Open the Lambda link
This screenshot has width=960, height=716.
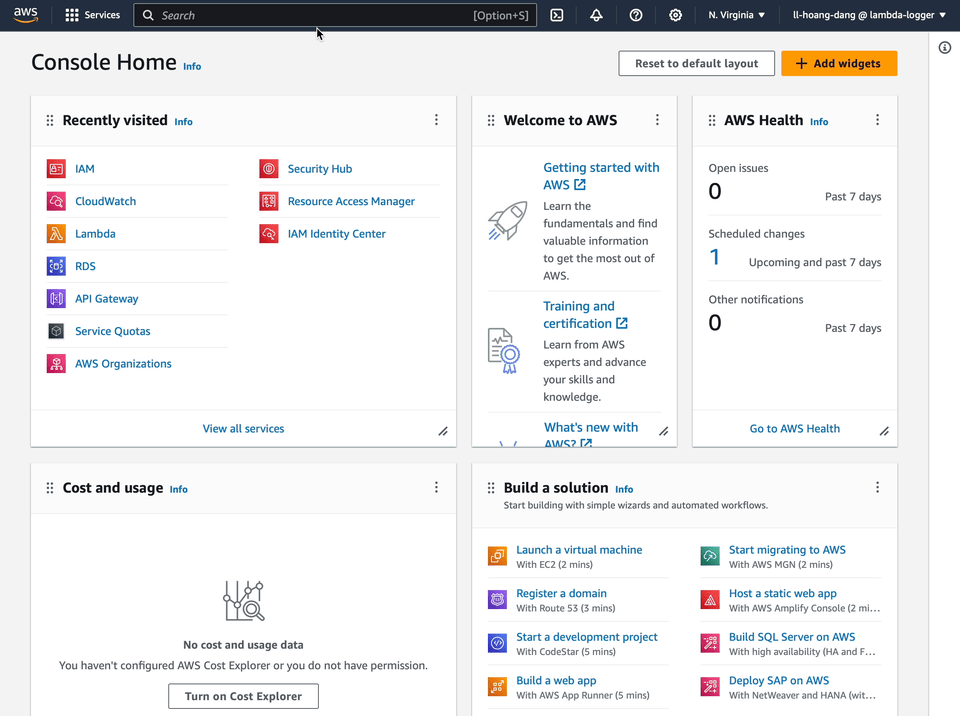click(x=95, y=233)
